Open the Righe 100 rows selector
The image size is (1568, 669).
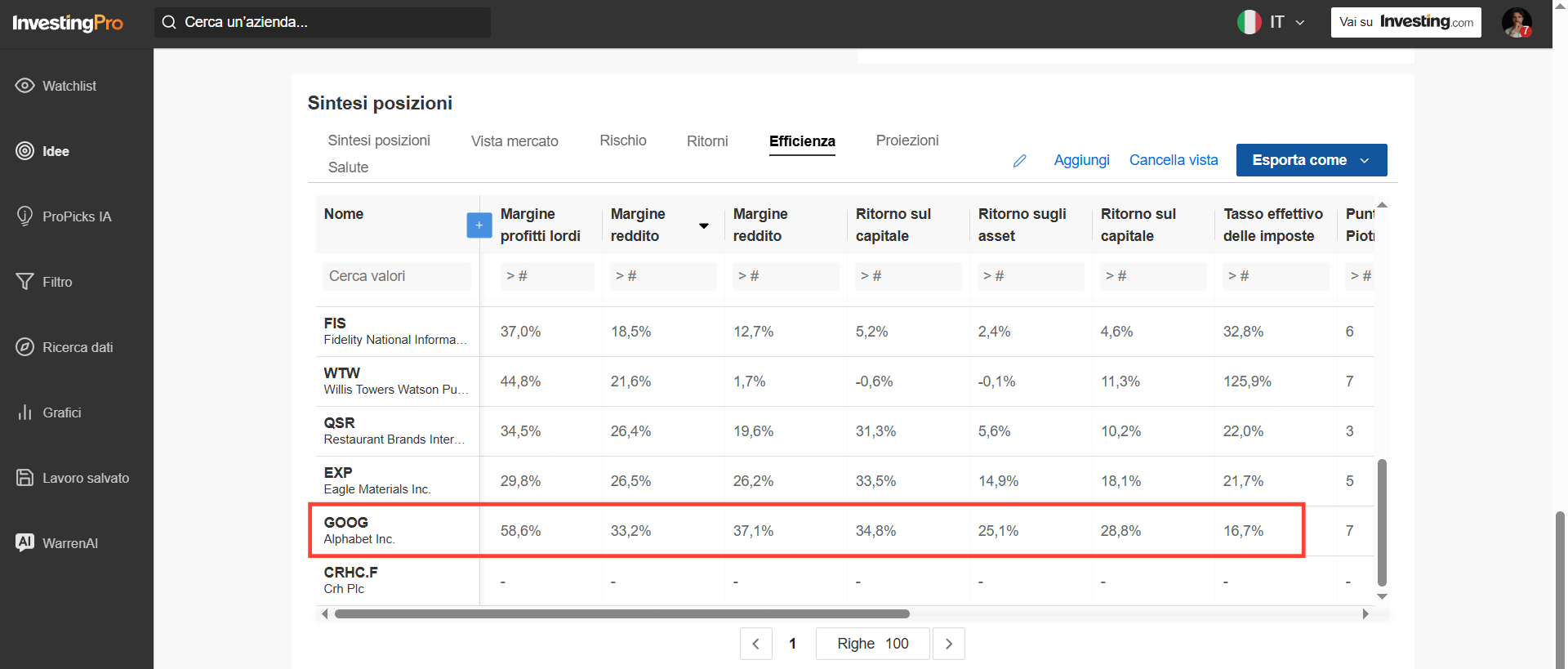[x=873, y=644]
